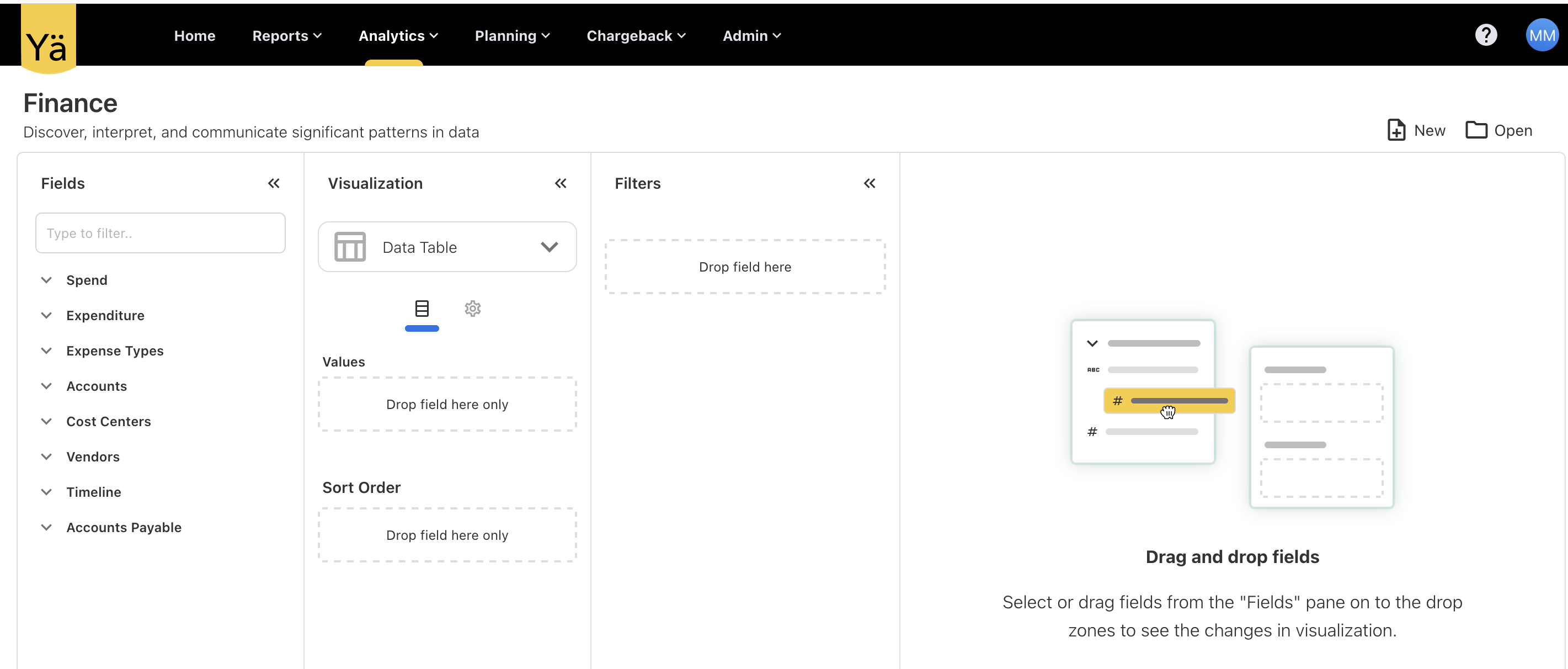Click the New document icon

click(x=1396, y=130)
